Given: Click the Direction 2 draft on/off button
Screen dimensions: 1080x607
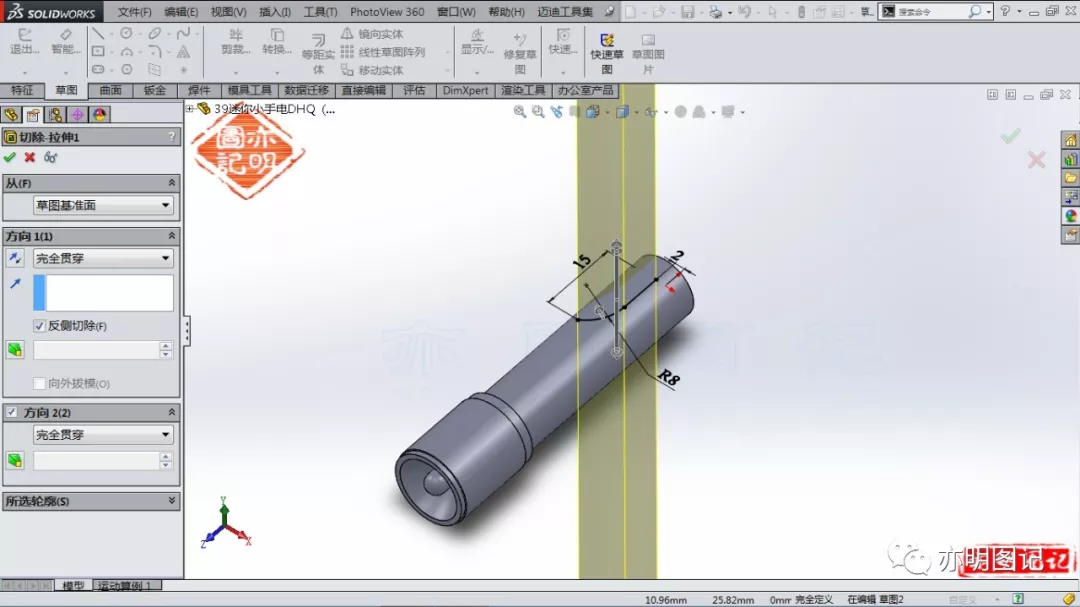Looking at the screenshot, I should click(14, 460).
